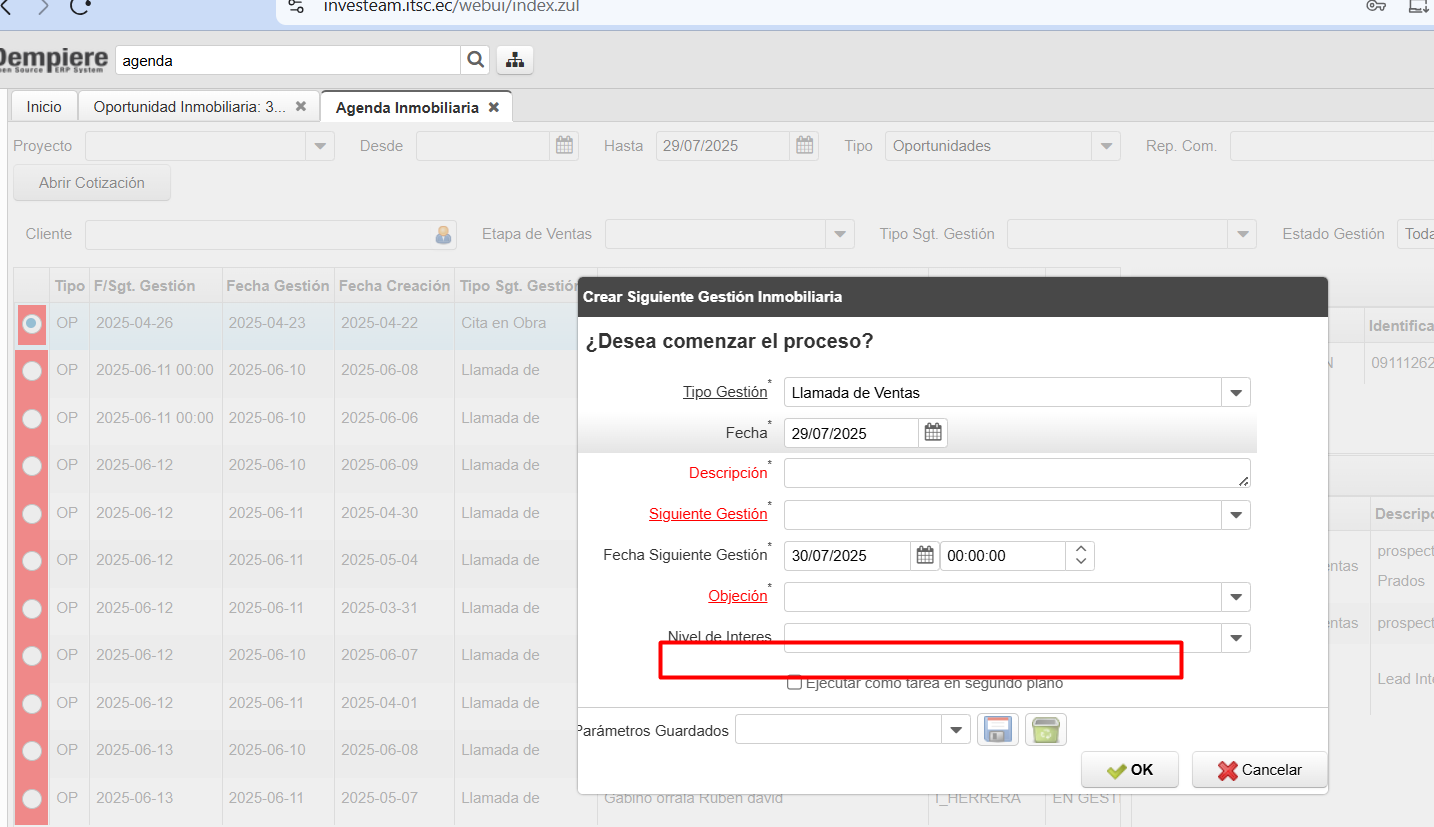Click the Cancelar button
This screenshot has height=827, width=1434.
(x=1259, y=770)
